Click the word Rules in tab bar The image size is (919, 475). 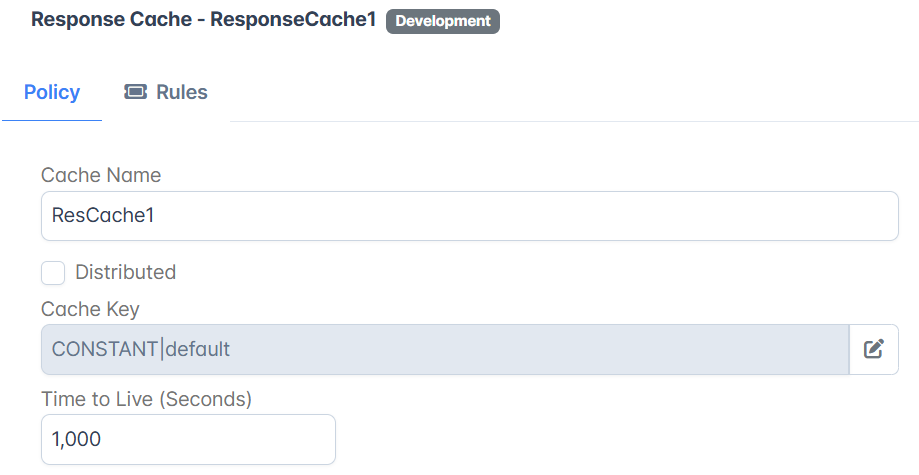[x=182, y=92]
